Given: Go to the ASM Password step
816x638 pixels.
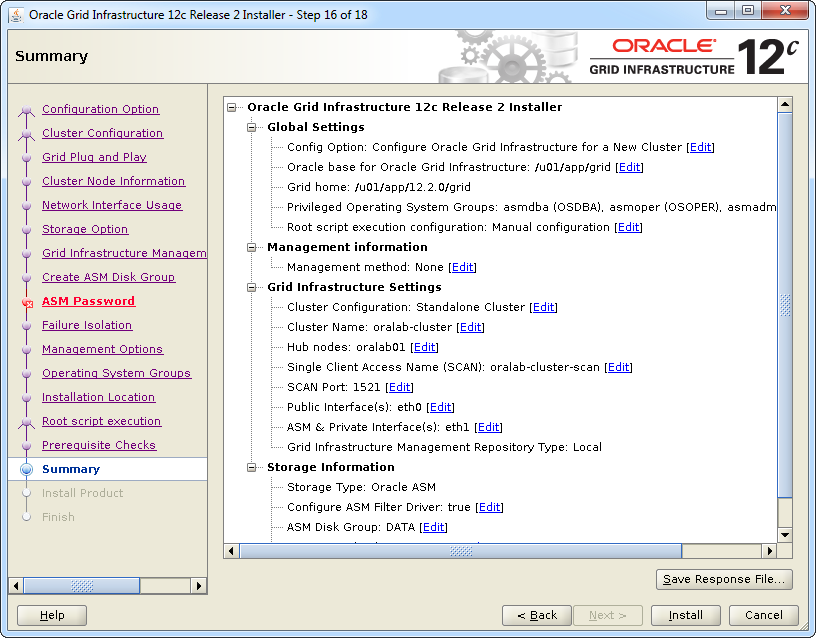Looking at the screenshot, I should point(88,301).
